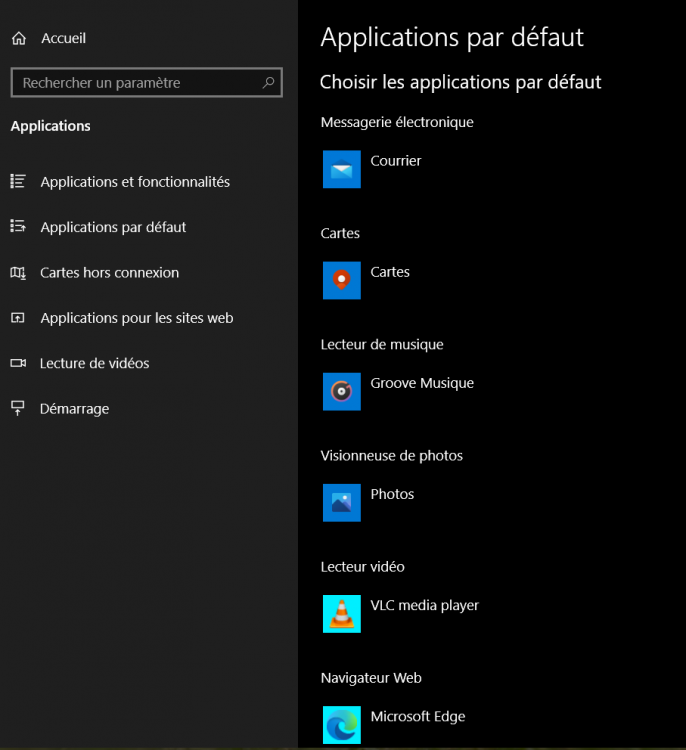The width and height of the screenshot is (686, 750).
Task: Open Cartes hors connexion page
Action: coord(110,273)
